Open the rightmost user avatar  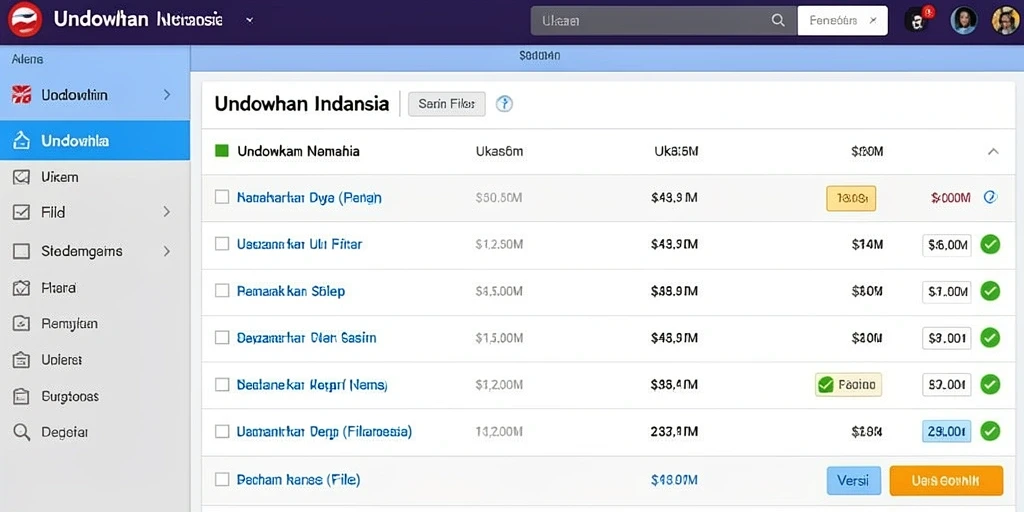(x=1005, y=20)
